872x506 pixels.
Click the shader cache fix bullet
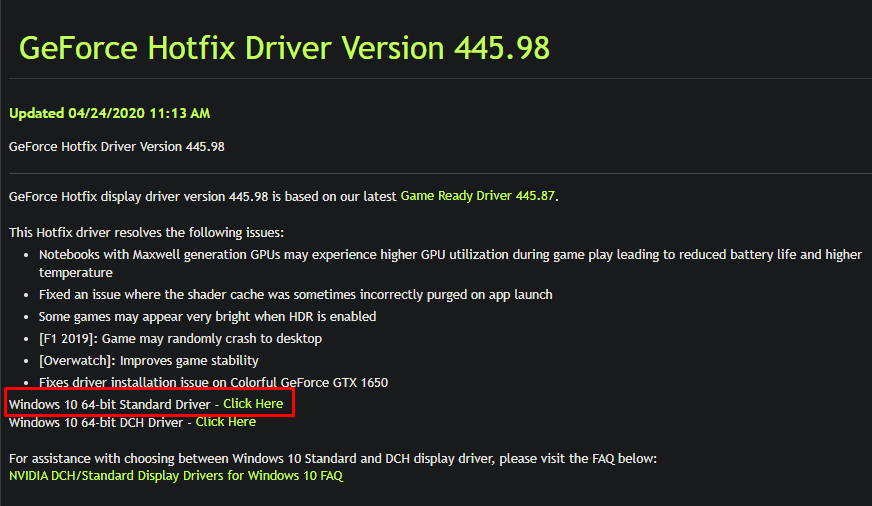(295, 295)
